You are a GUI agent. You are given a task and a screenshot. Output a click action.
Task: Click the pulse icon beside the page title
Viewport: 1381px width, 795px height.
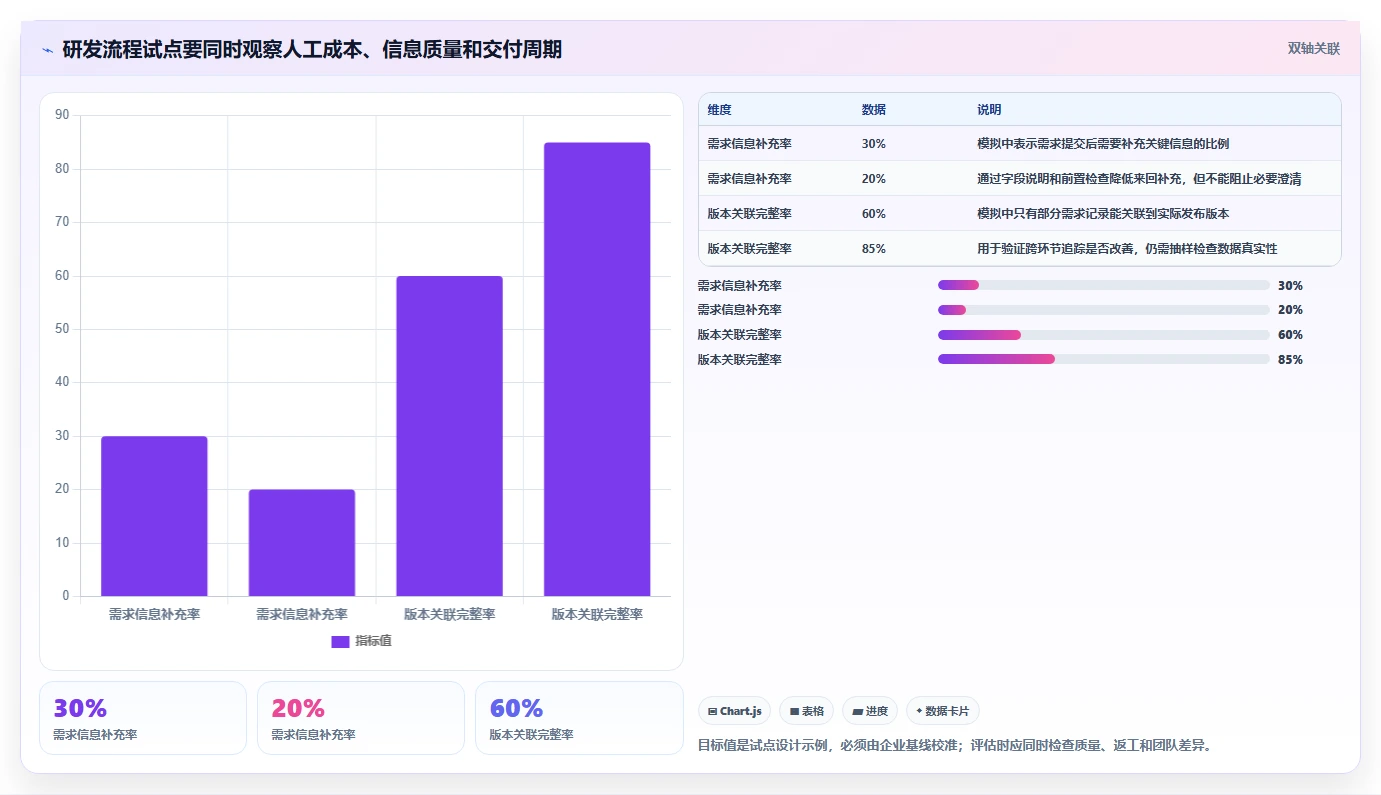coord(47,49)
